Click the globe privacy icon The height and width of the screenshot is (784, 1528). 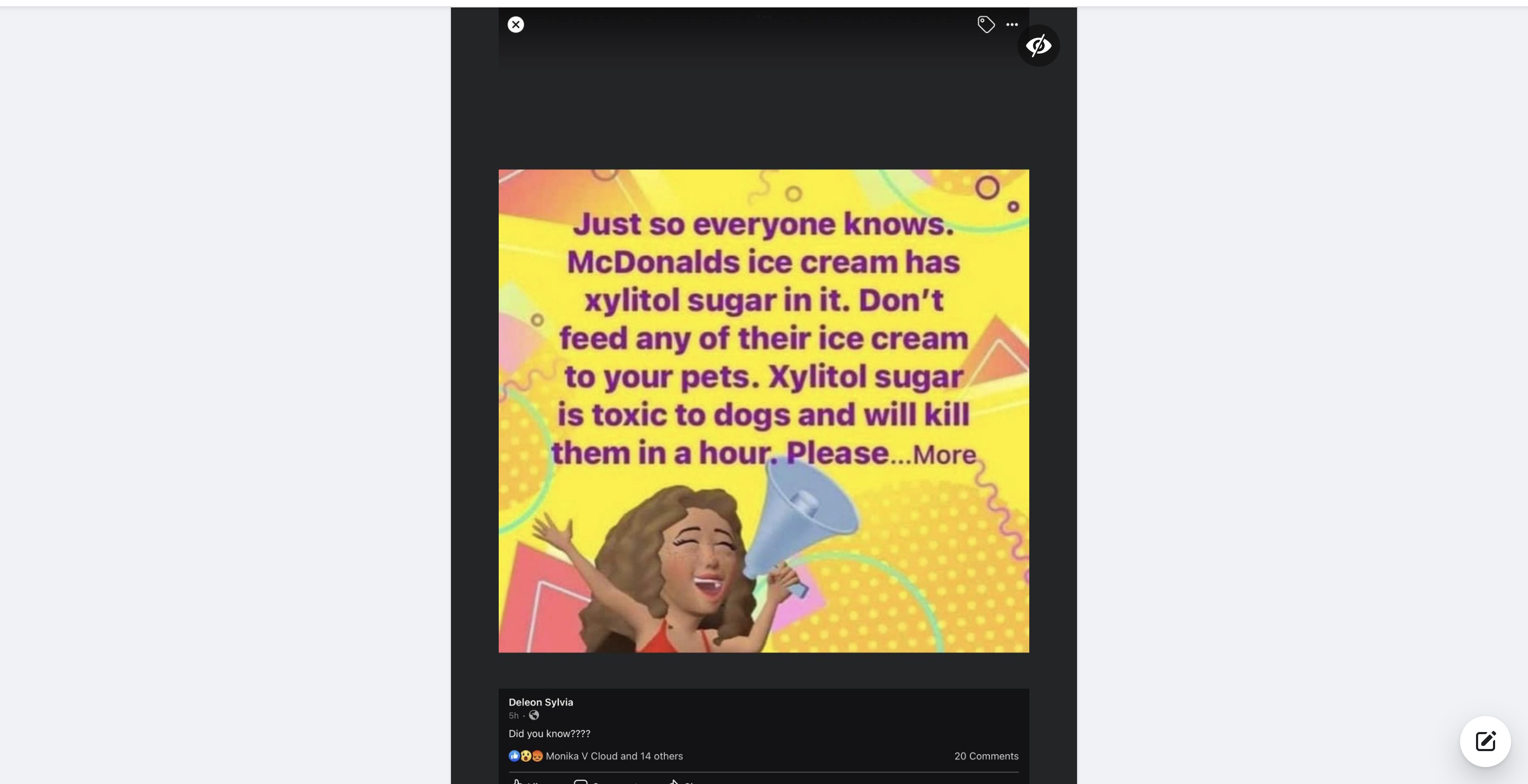[533, 716]
